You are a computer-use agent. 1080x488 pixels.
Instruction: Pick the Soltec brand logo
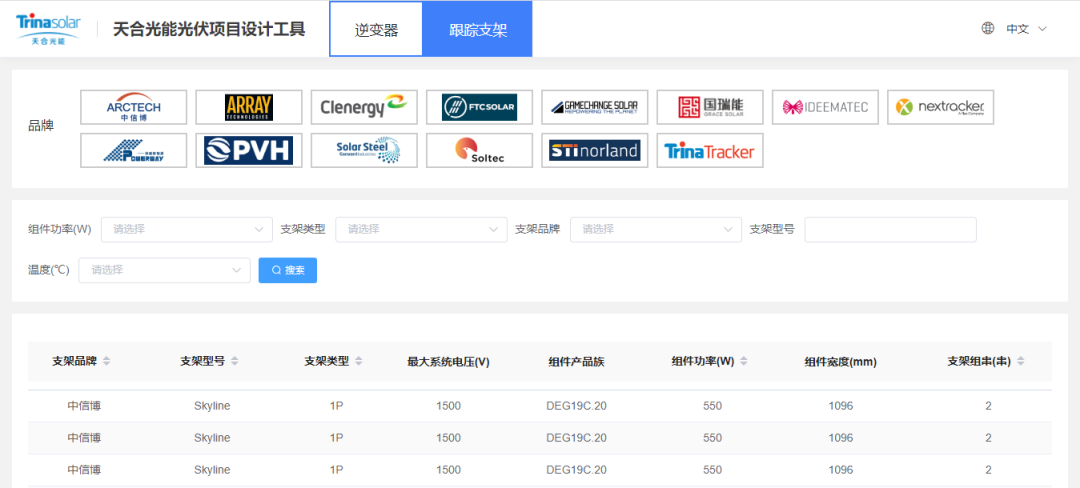479,151
